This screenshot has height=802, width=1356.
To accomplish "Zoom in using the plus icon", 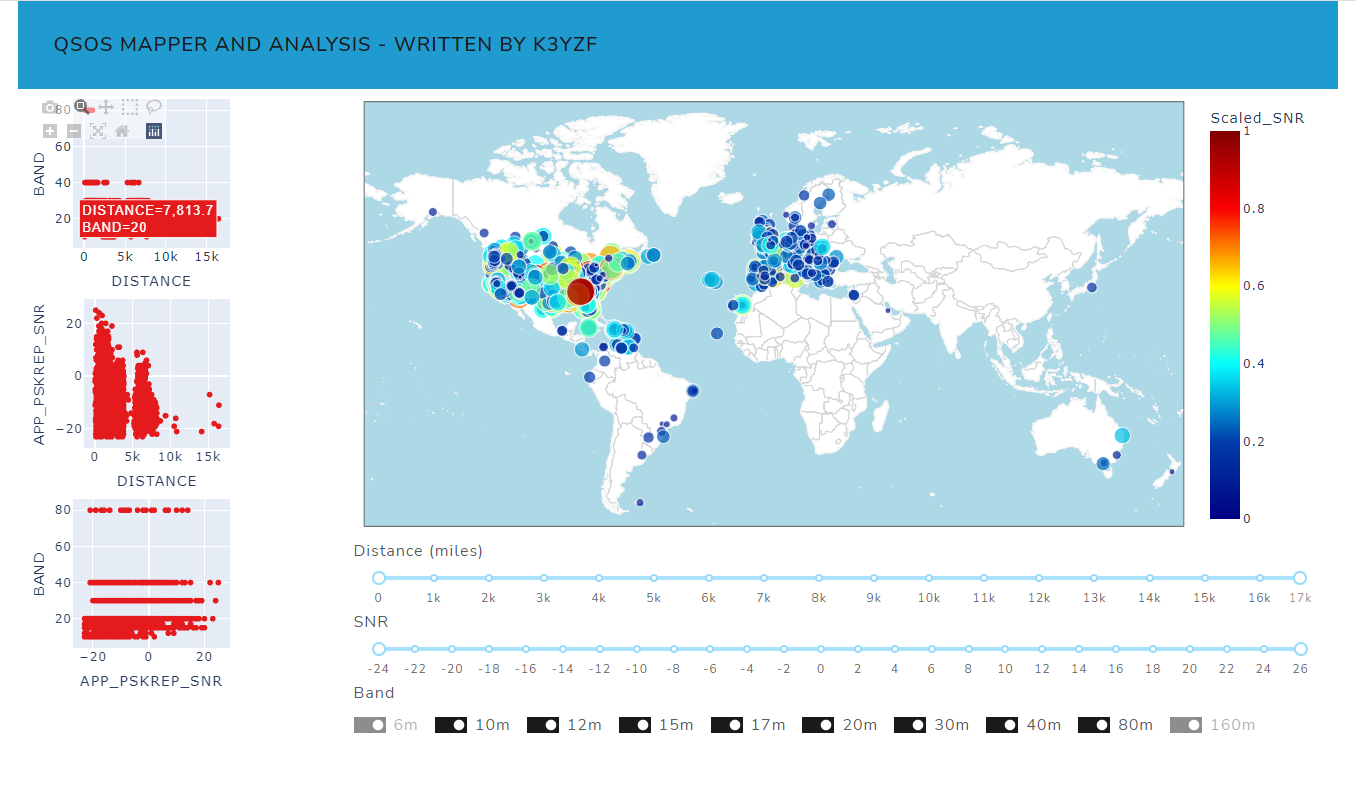I will tap(49, 131).
